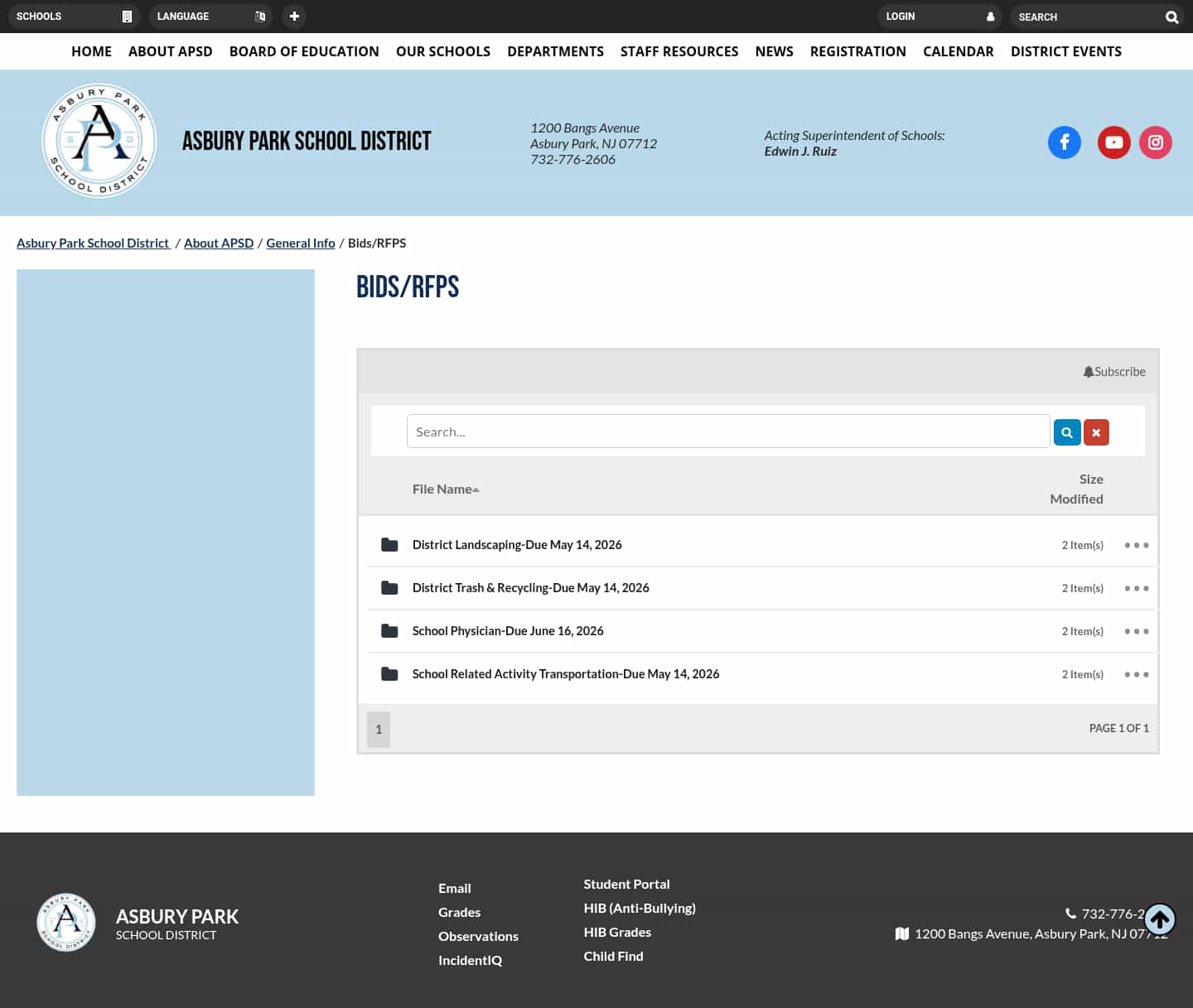
Task: Sort by the File Name column header
Action: (x=446, y=489)
